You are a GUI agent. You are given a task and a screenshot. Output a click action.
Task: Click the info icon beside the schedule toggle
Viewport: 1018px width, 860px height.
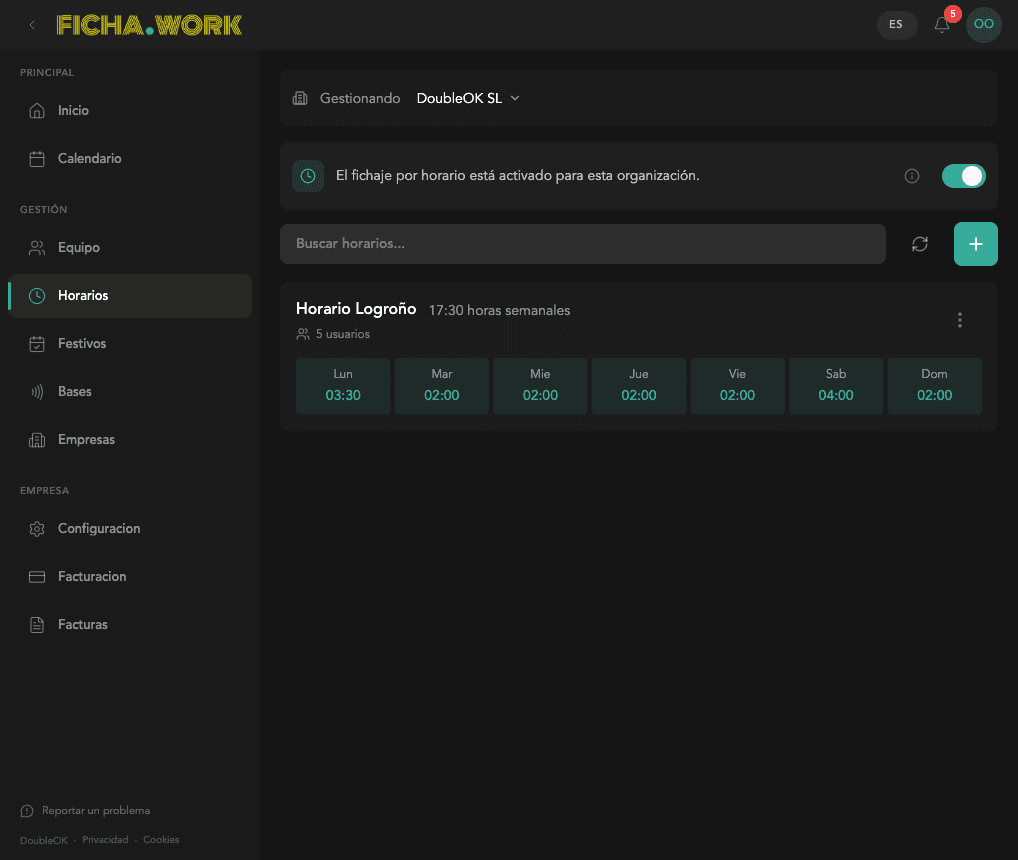[x=911, y=175]
